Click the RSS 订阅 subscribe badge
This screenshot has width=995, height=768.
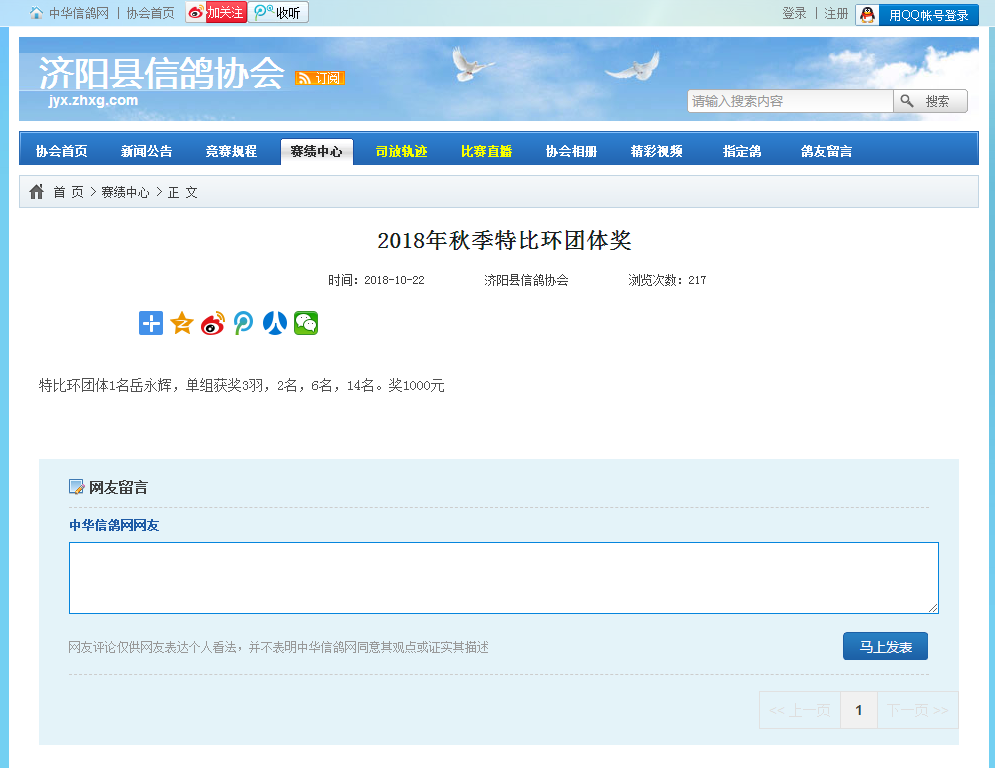(320, 77)
